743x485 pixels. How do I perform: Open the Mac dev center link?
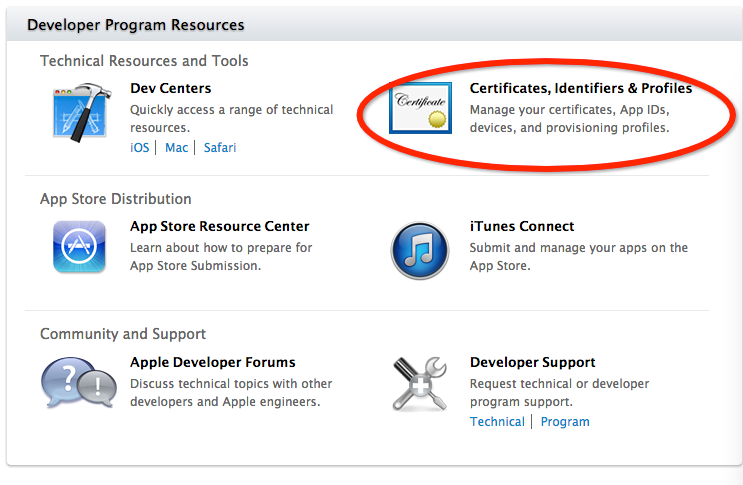[x=176, y=147]
